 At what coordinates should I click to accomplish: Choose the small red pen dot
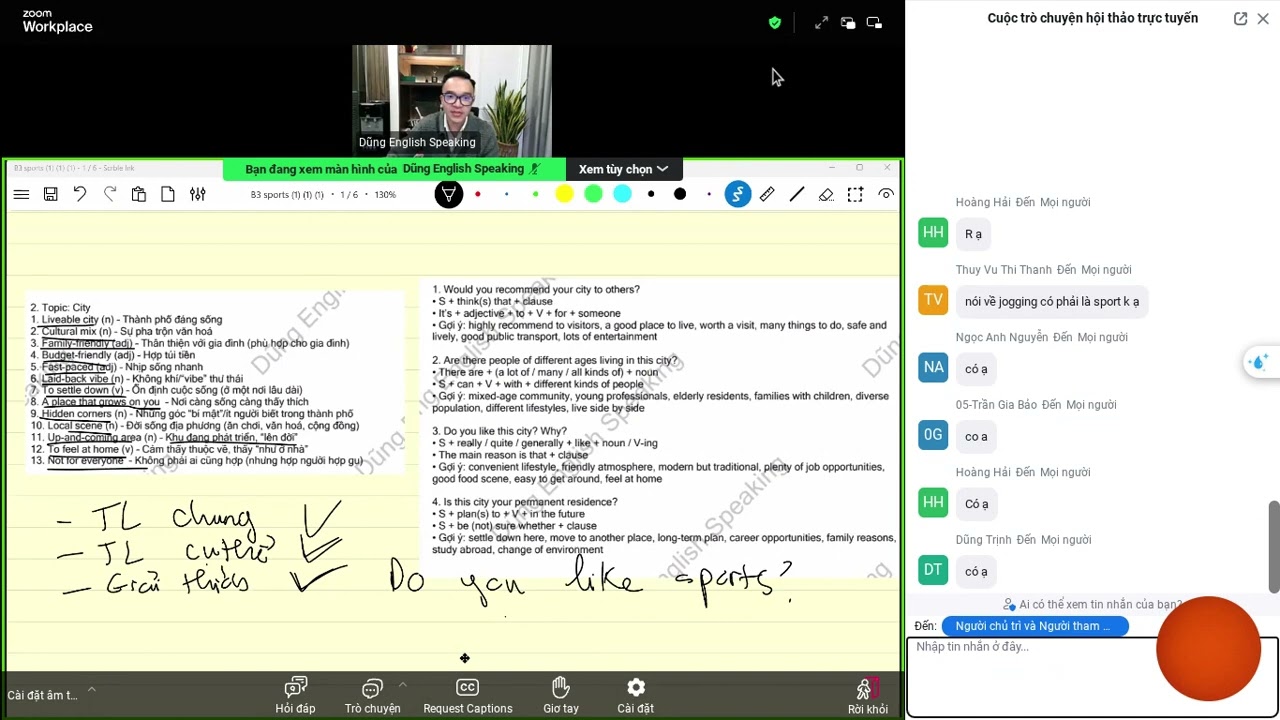tap(478, 194)
